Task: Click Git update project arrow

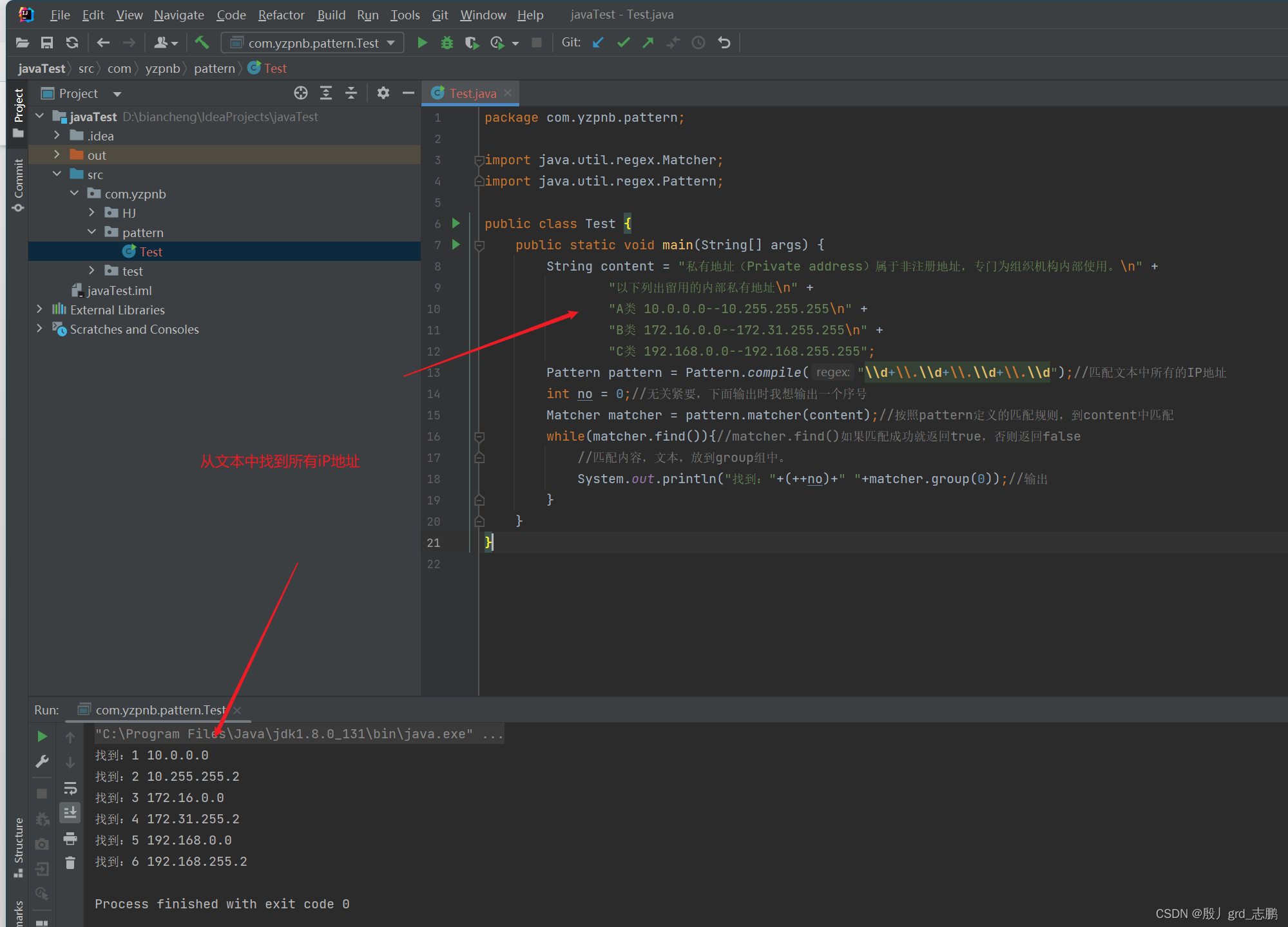Action: 598,43
